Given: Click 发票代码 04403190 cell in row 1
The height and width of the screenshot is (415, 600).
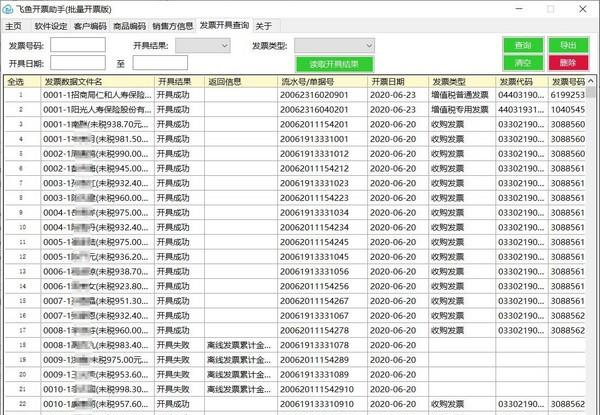Looking at the screenshot, I should (x=521, y=95).
